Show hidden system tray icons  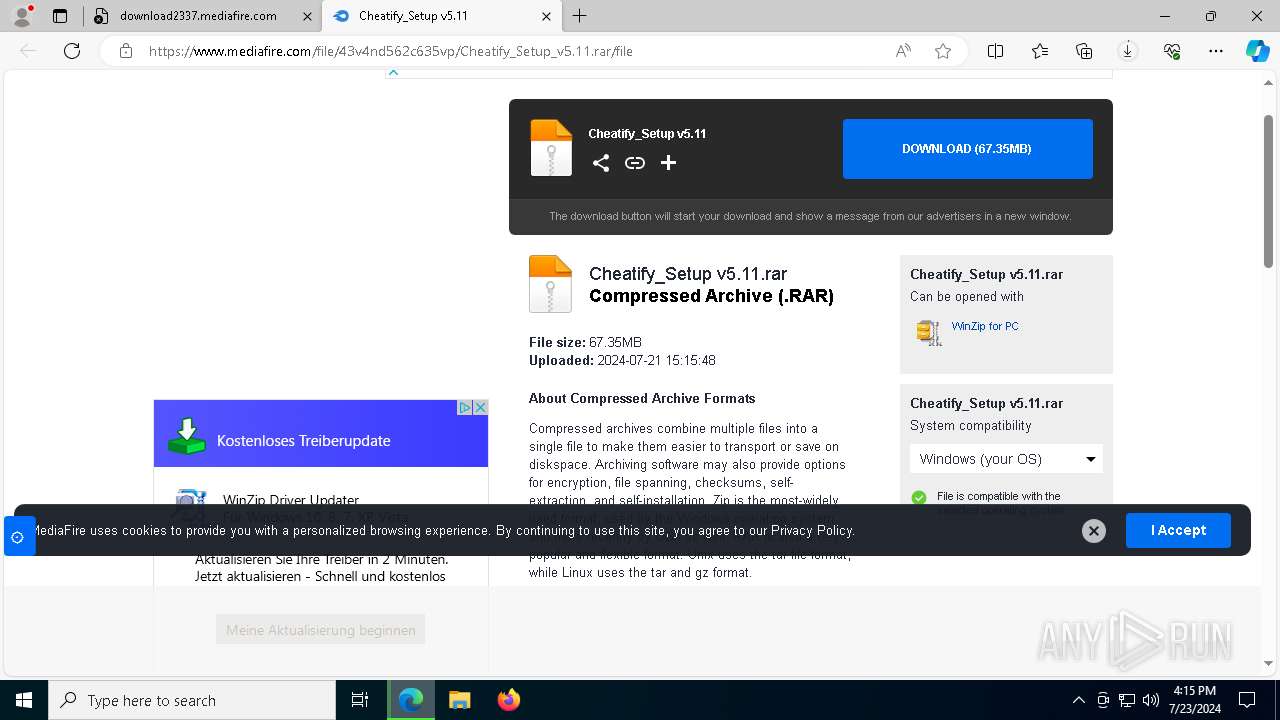click(x=1078, y=700)
